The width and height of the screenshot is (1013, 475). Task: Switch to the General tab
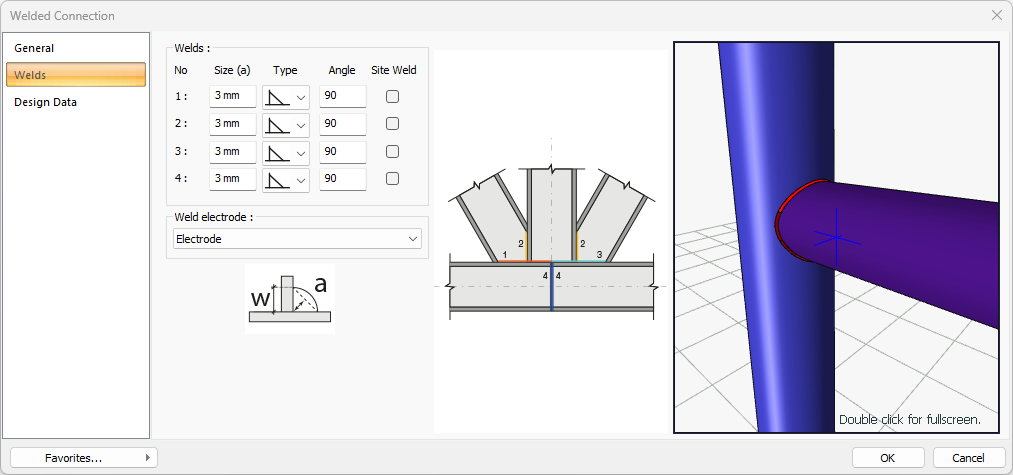pos(34,48)
